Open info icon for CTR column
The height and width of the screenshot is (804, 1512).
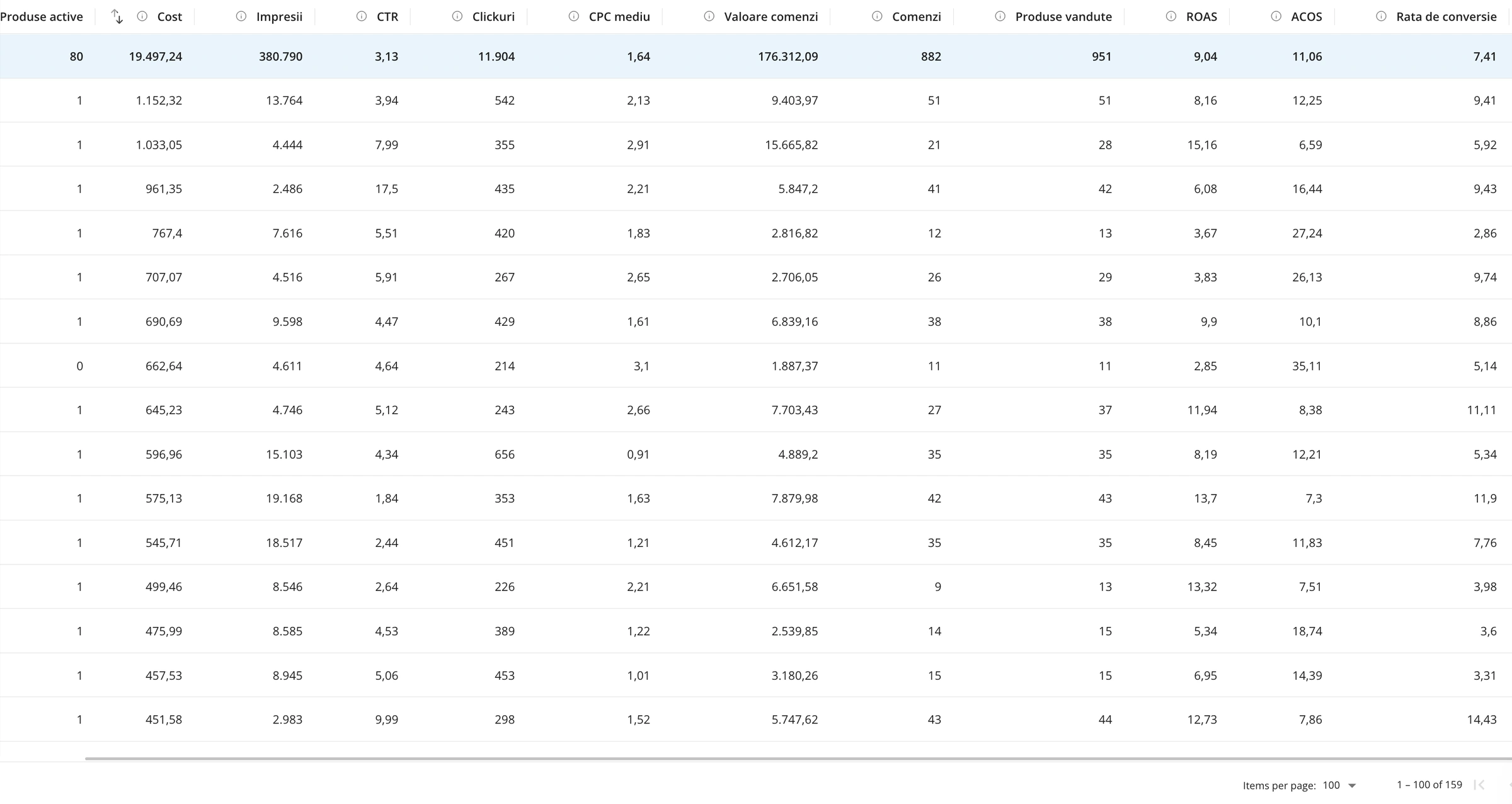pos(362,16)
